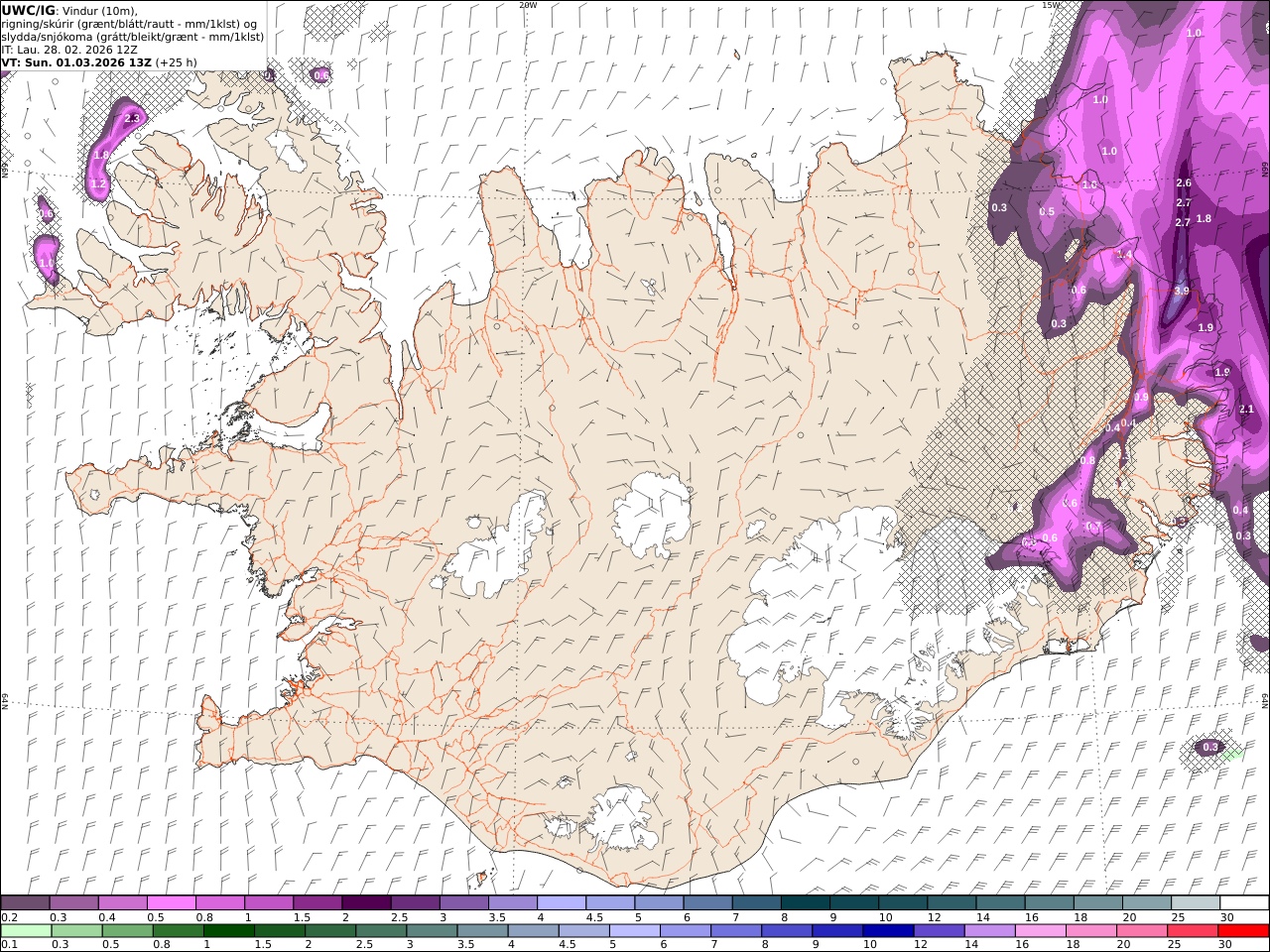Screen dimensions: 1270x952
Task: Click the 2.3 value in the northwest snow patch
Action: [x=132, y=118]
